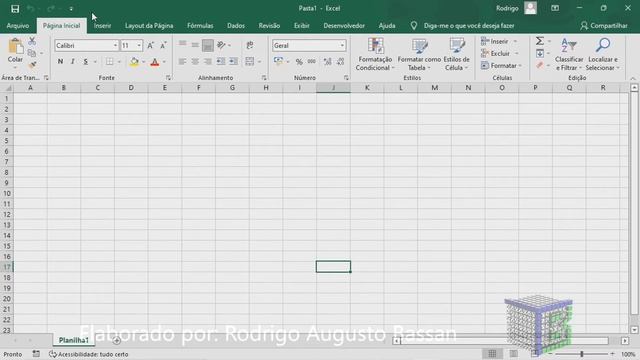Open Formatação Condicional menu
This screenshot has width=640, height=360.
(375, 54)
